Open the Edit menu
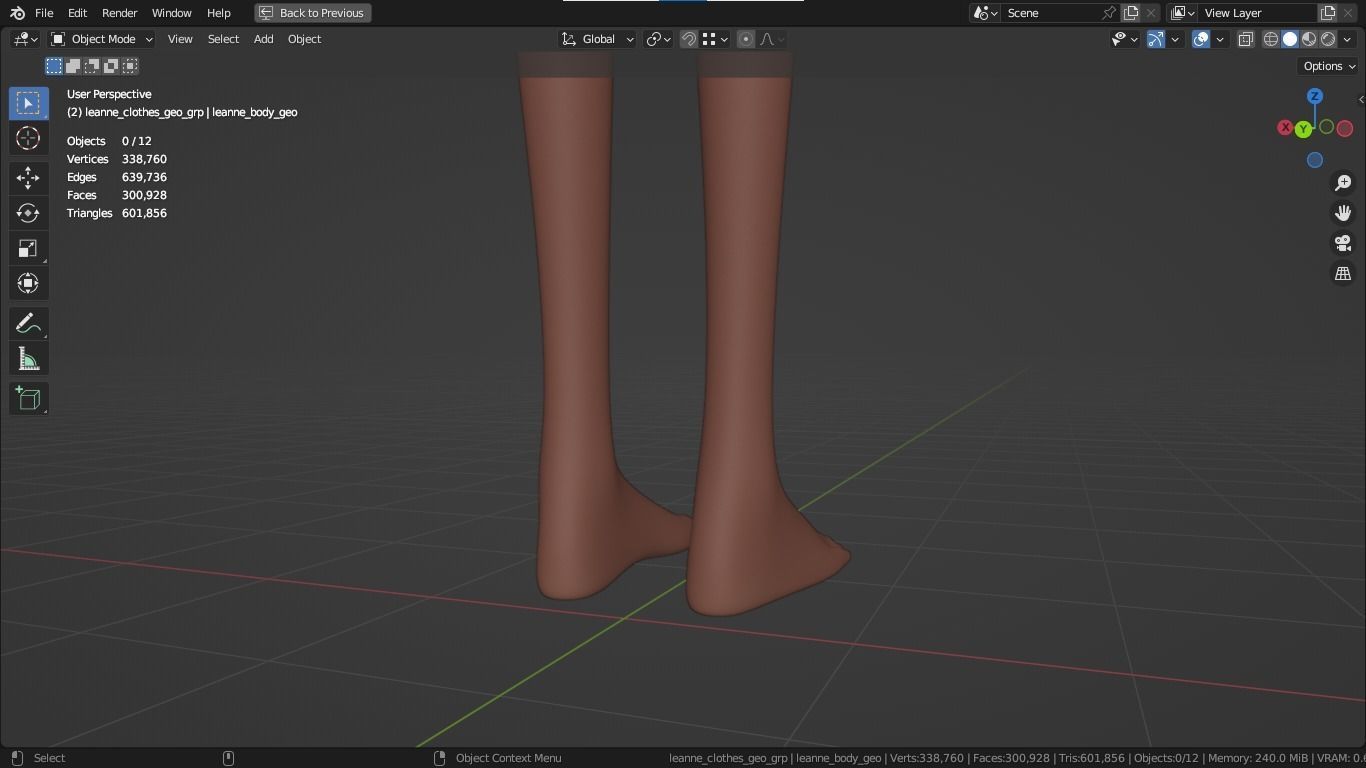The image size is (1366, 768). point(77,13)
